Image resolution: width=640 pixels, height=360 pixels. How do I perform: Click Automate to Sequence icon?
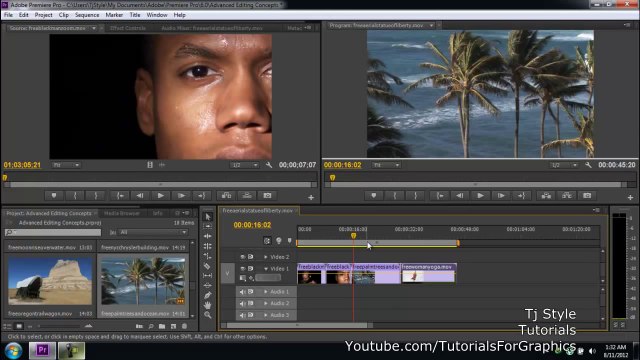pyautogui.click(x=139, y=326)
